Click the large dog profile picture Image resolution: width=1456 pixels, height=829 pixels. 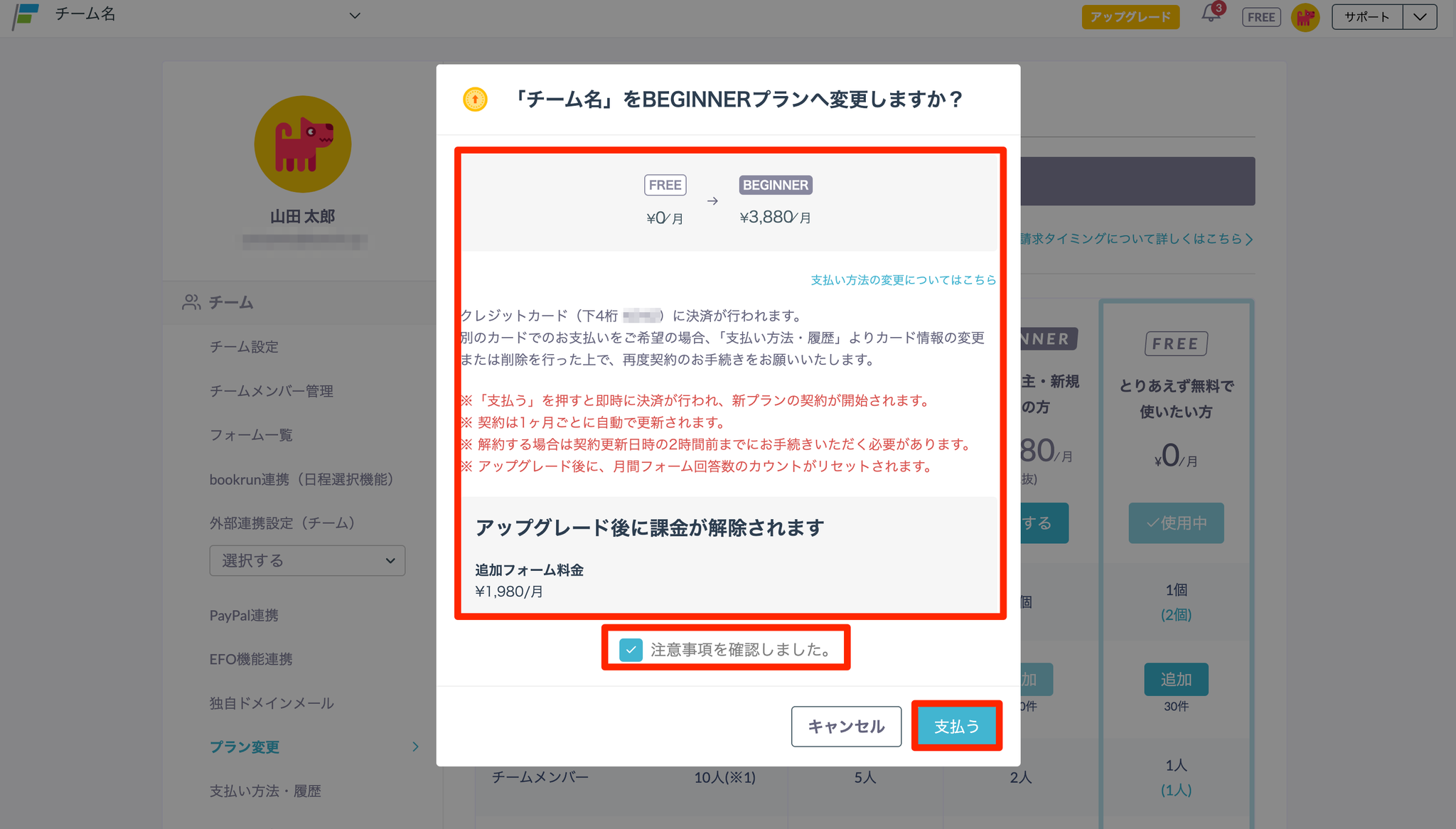[303, 144]
